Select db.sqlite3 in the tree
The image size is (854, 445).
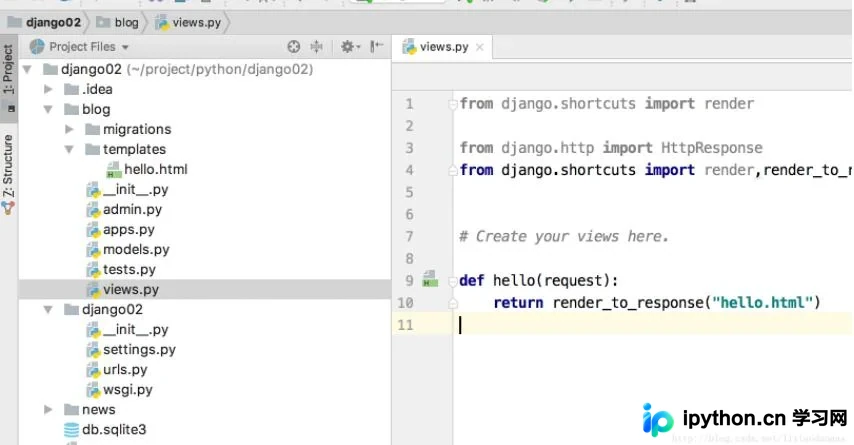(114, 430)
